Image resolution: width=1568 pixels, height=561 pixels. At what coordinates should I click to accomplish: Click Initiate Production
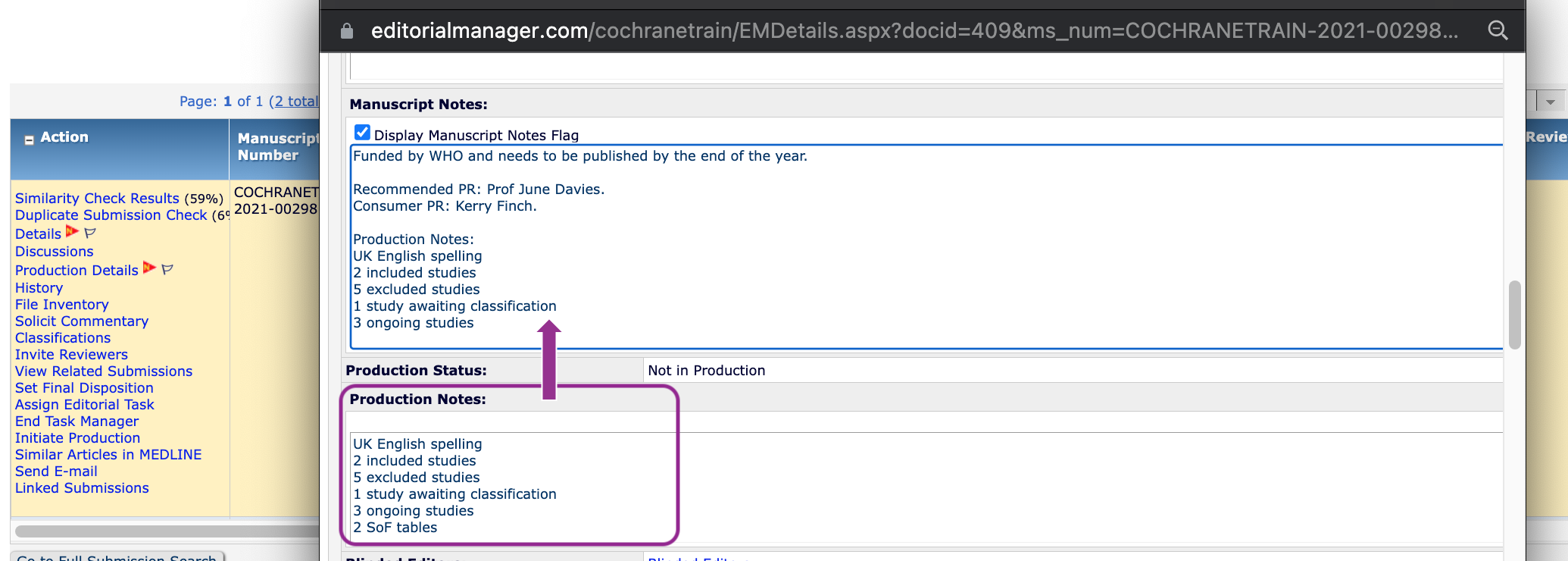(77, 438)
